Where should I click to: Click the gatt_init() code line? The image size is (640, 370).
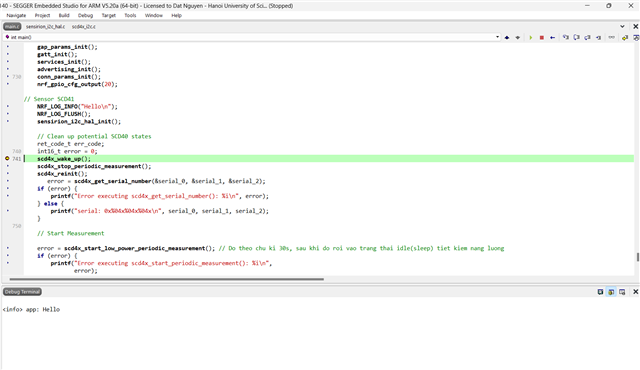click(x=57, y=54)
